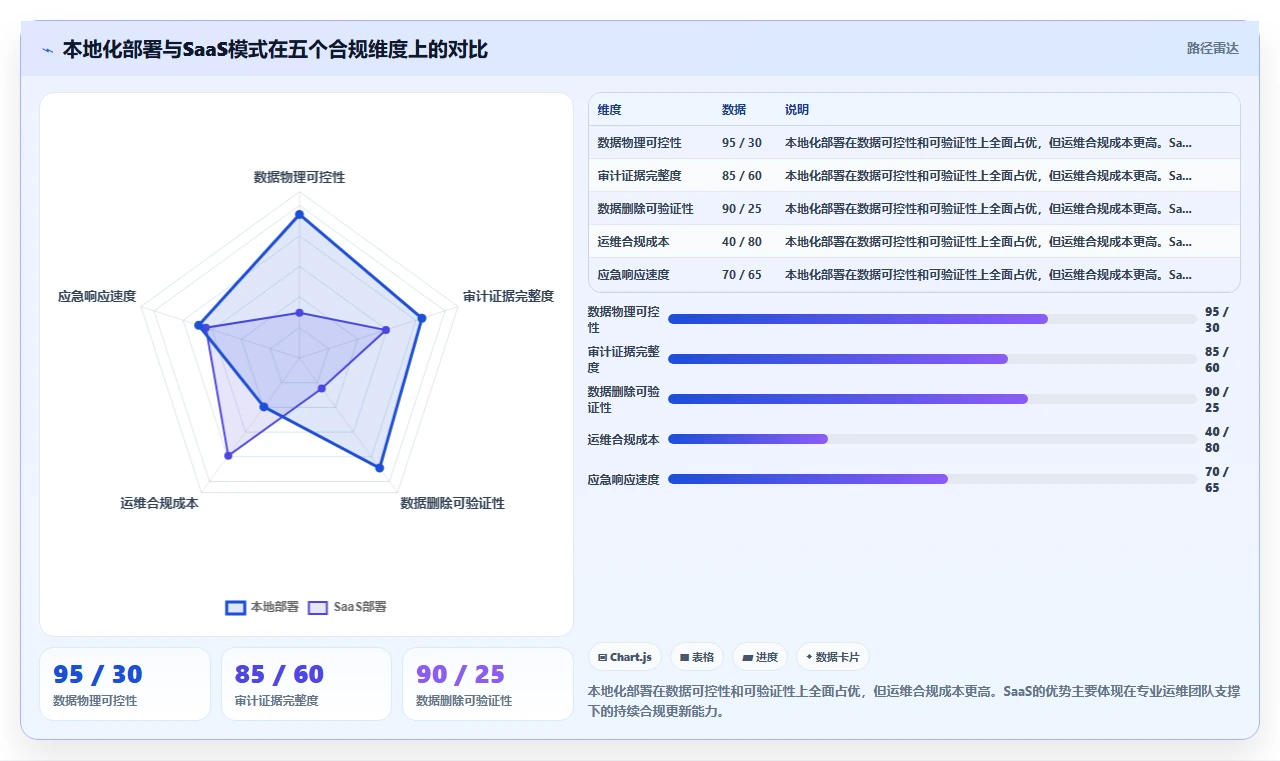Click the 85 / 60 审计证据完整度 stat card
Screen dimensions: 1280x761
click(x=306, y=684)
